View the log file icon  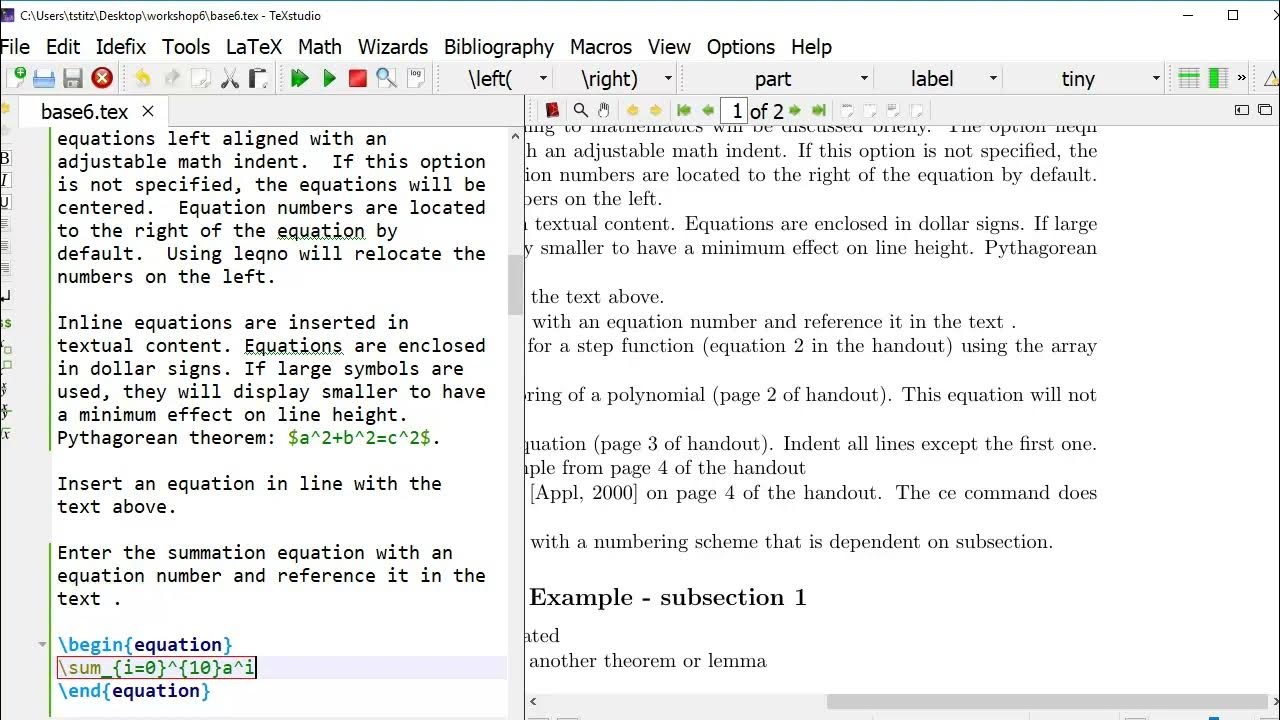point(415,78)
